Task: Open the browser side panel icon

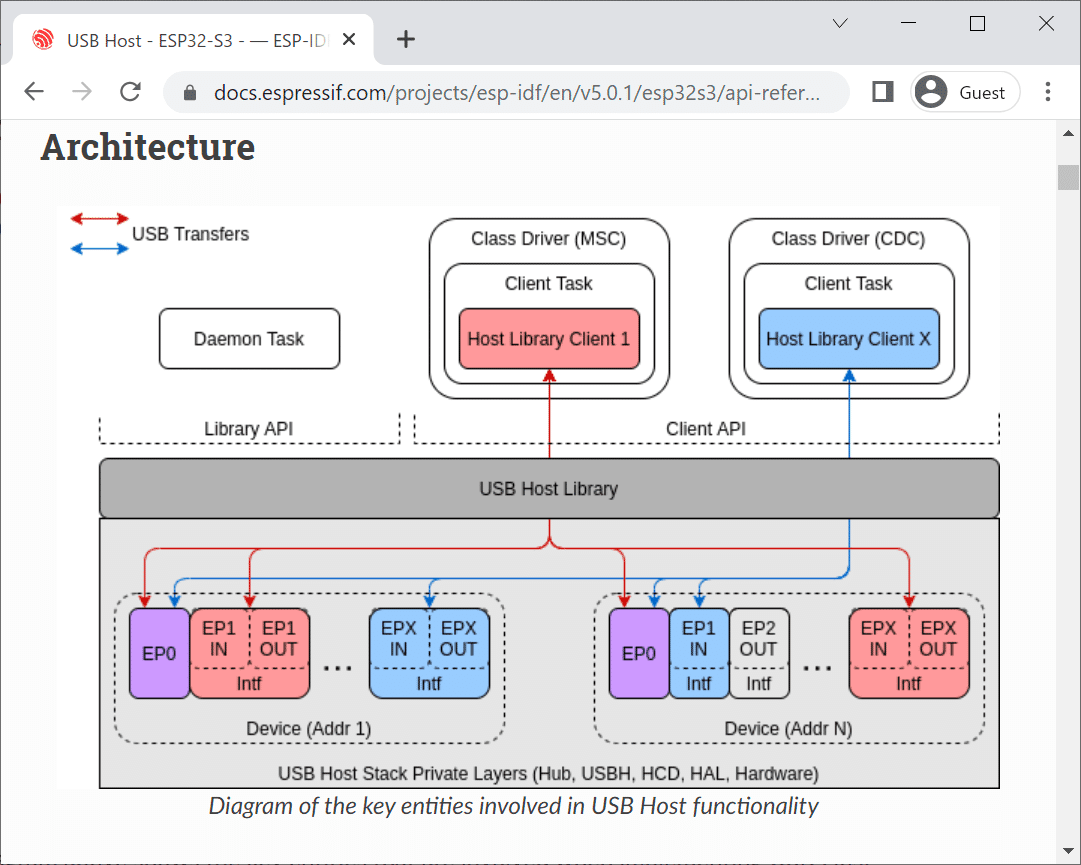Action: (x=881, y=91)
